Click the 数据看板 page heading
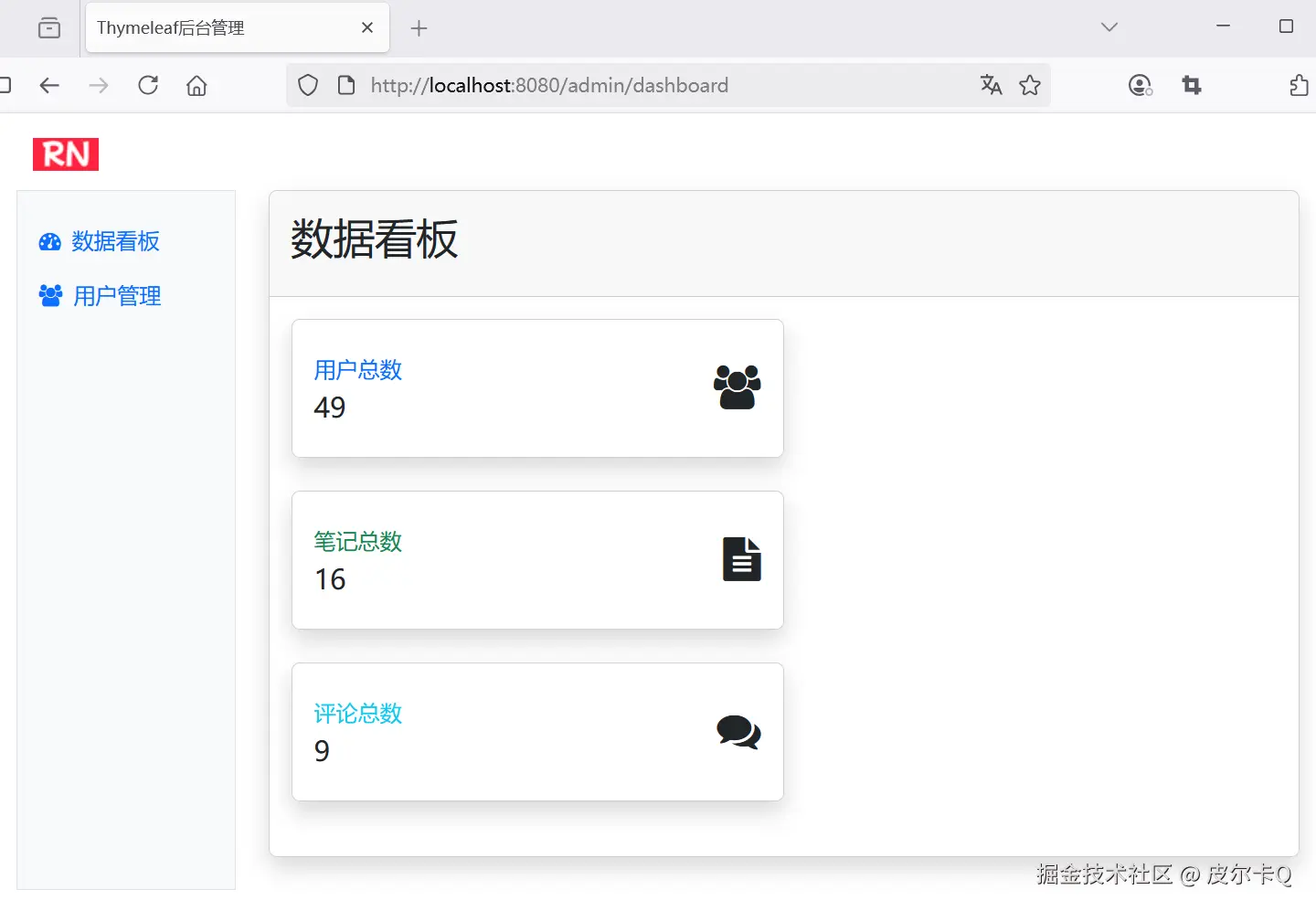 (x=375, y=239)
